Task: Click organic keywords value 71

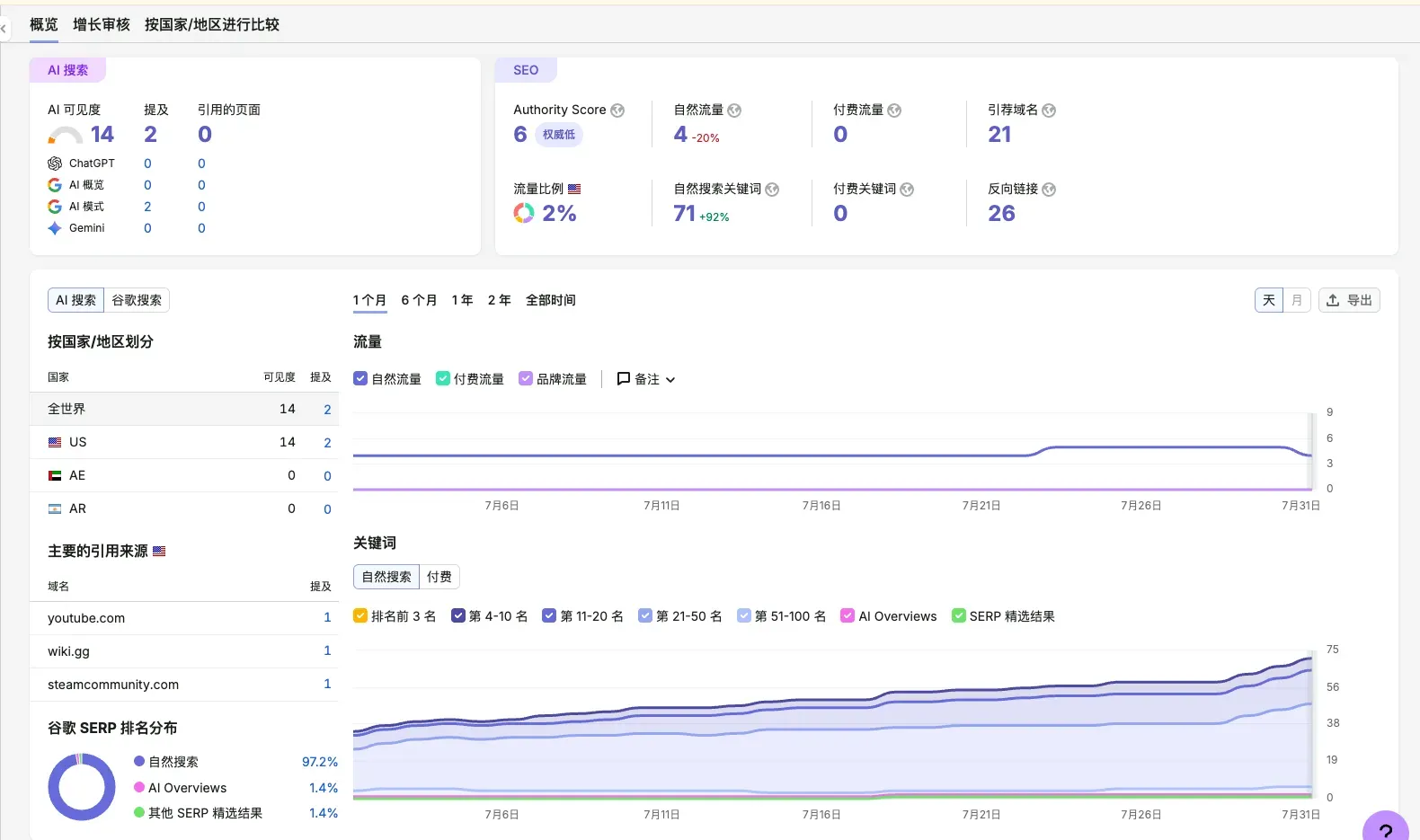Action: pos(685,214)
